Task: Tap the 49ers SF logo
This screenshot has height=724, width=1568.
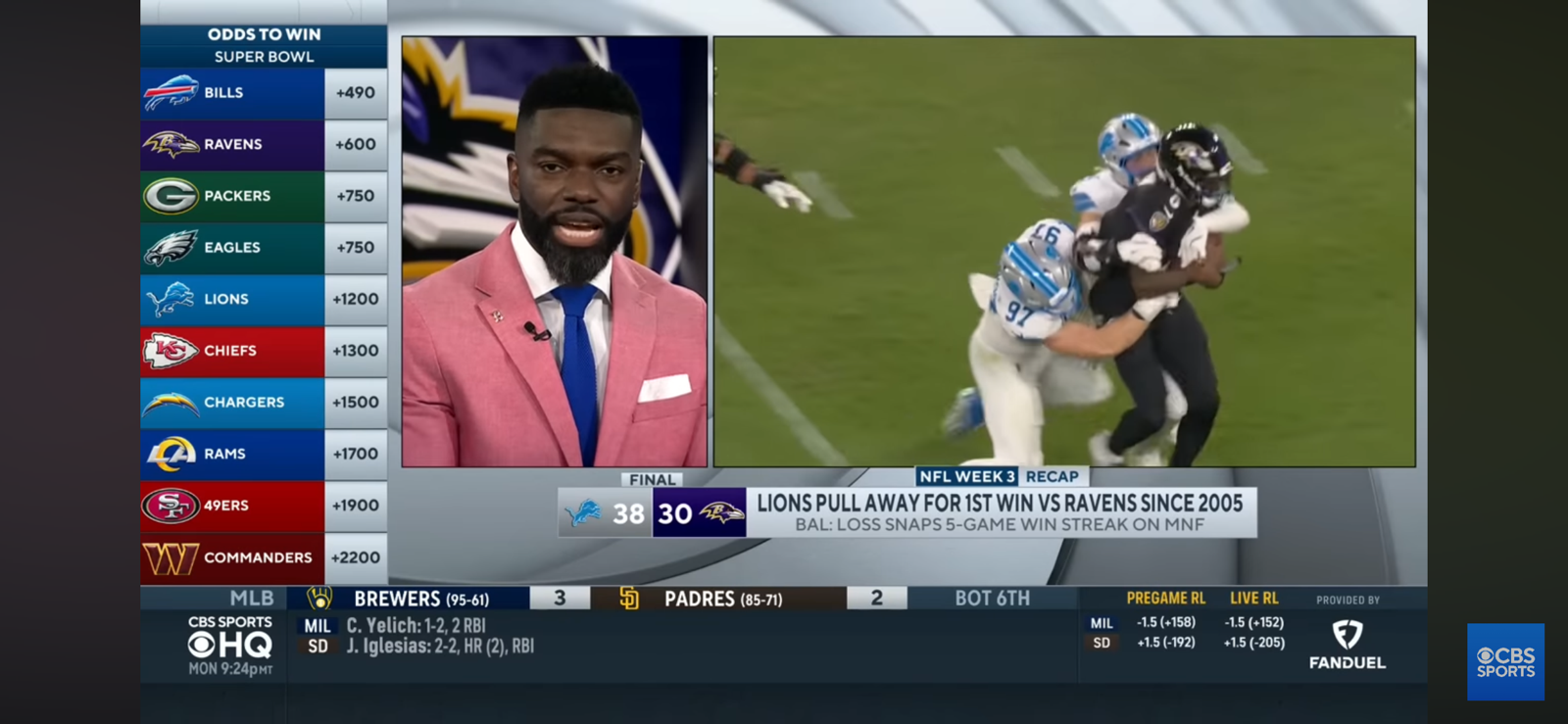Action: (x=171, y=506)
